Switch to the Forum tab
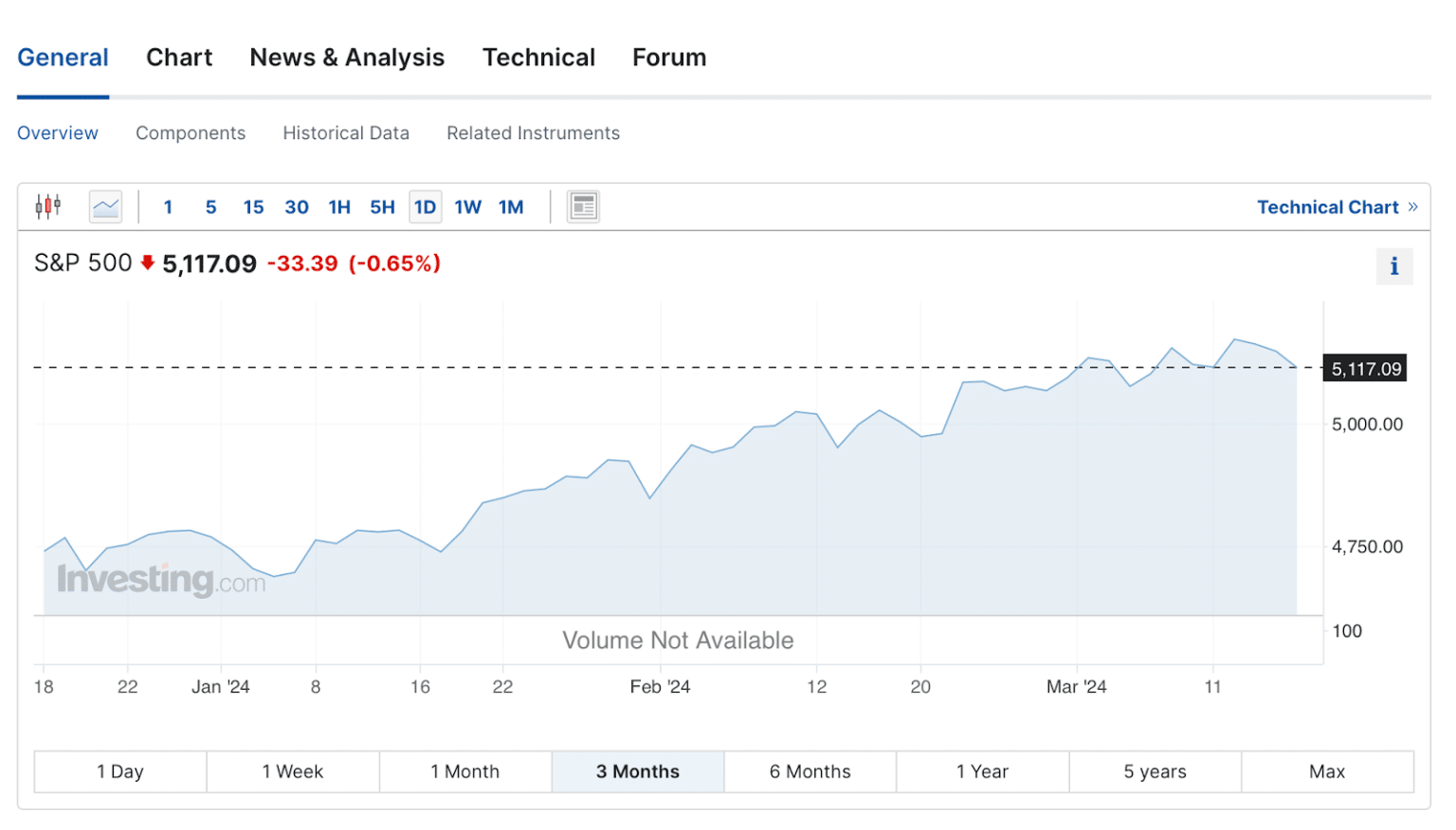This screenshot has height=830, width=1456. coord(669,57)
